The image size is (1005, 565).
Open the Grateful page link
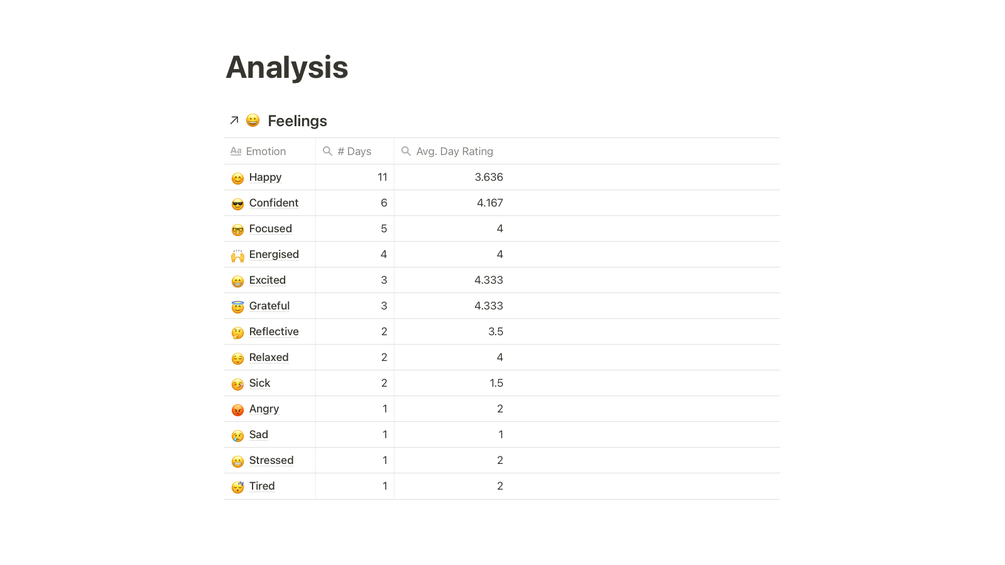pyautogui.click(x=269, y=306)
